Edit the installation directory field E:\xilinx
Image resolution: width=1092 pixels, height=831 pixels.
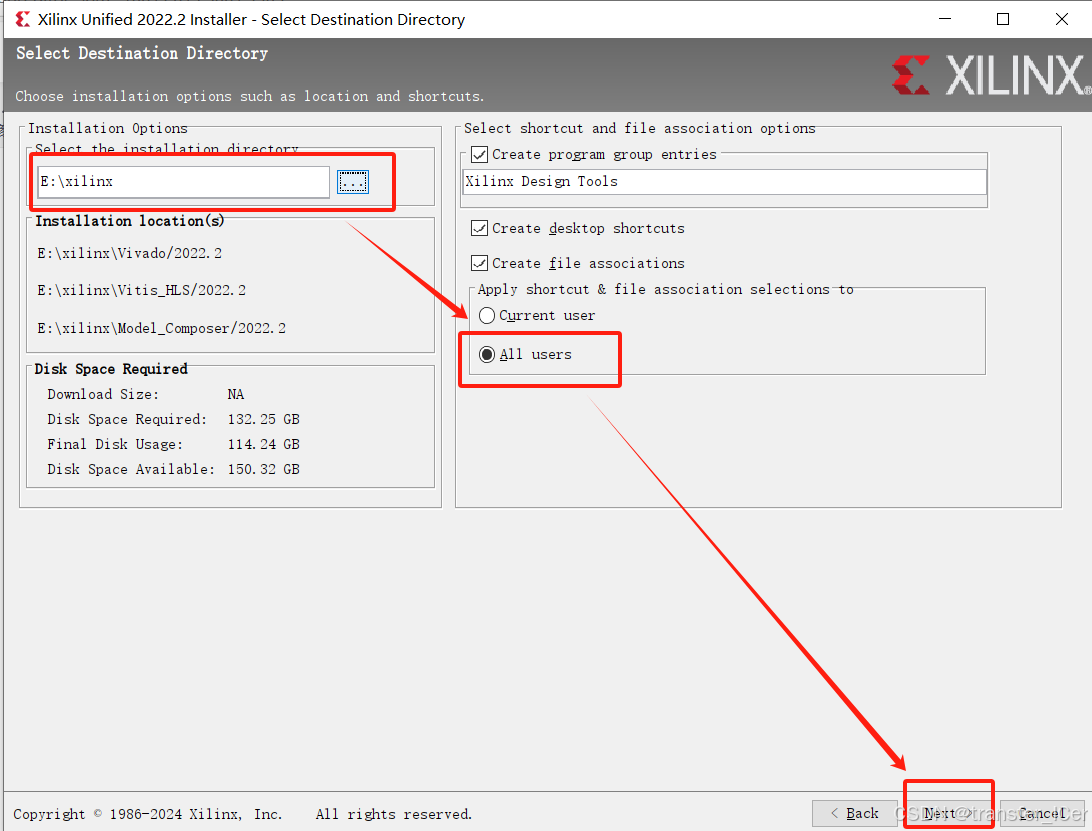pyautogui.click(x=183, y=182)
